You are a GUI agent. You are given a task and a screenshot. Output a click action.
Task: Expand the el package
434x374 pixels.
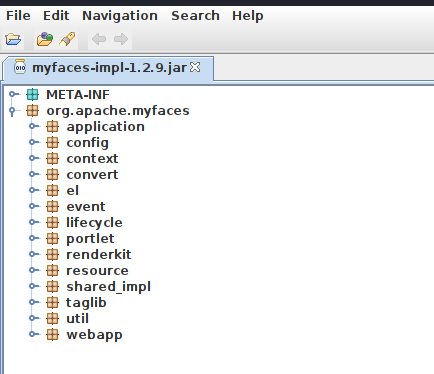pos(34,190)
